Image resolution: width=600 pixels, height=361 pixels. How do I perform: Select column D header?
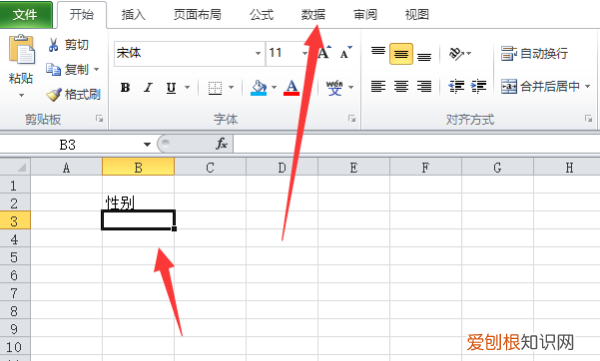[x=282, y=167]
